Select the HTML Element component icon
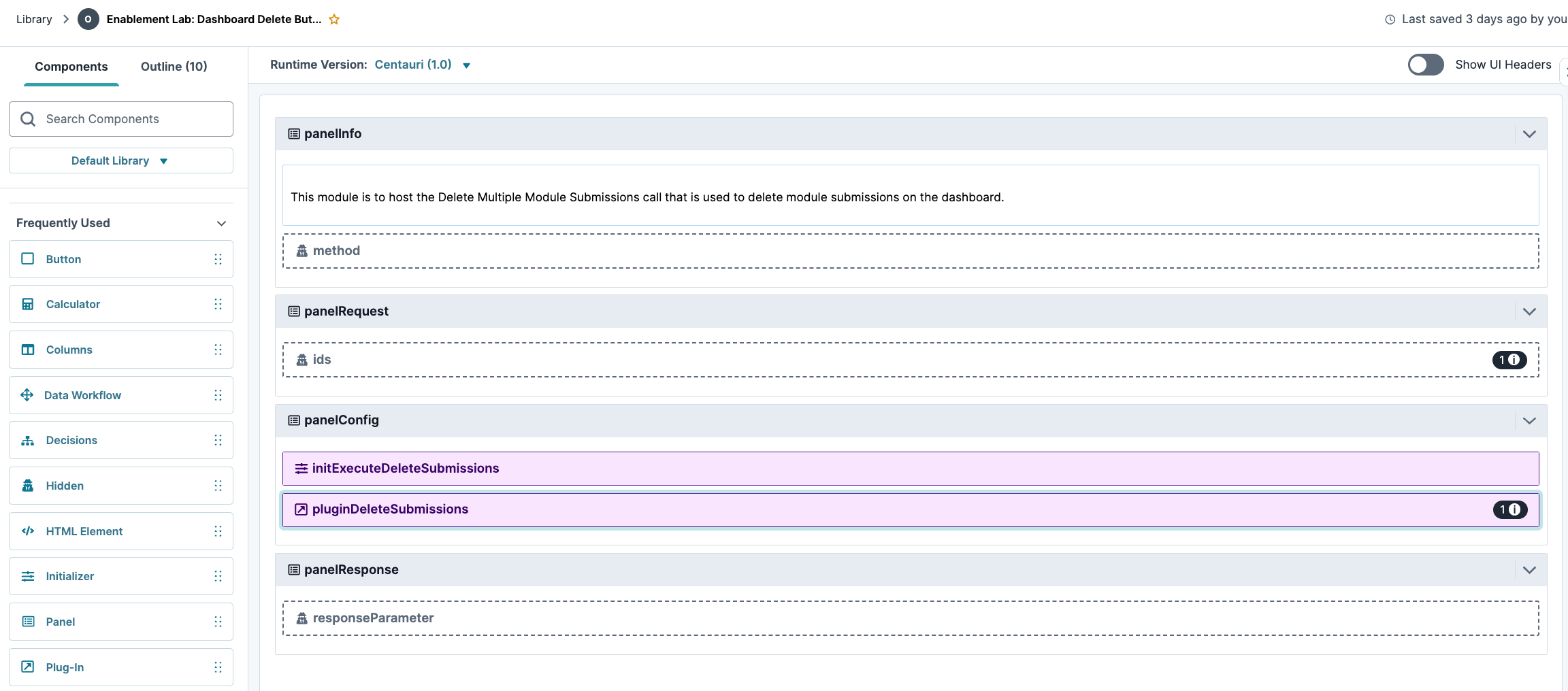1568x691 pixels. (27, 530)
